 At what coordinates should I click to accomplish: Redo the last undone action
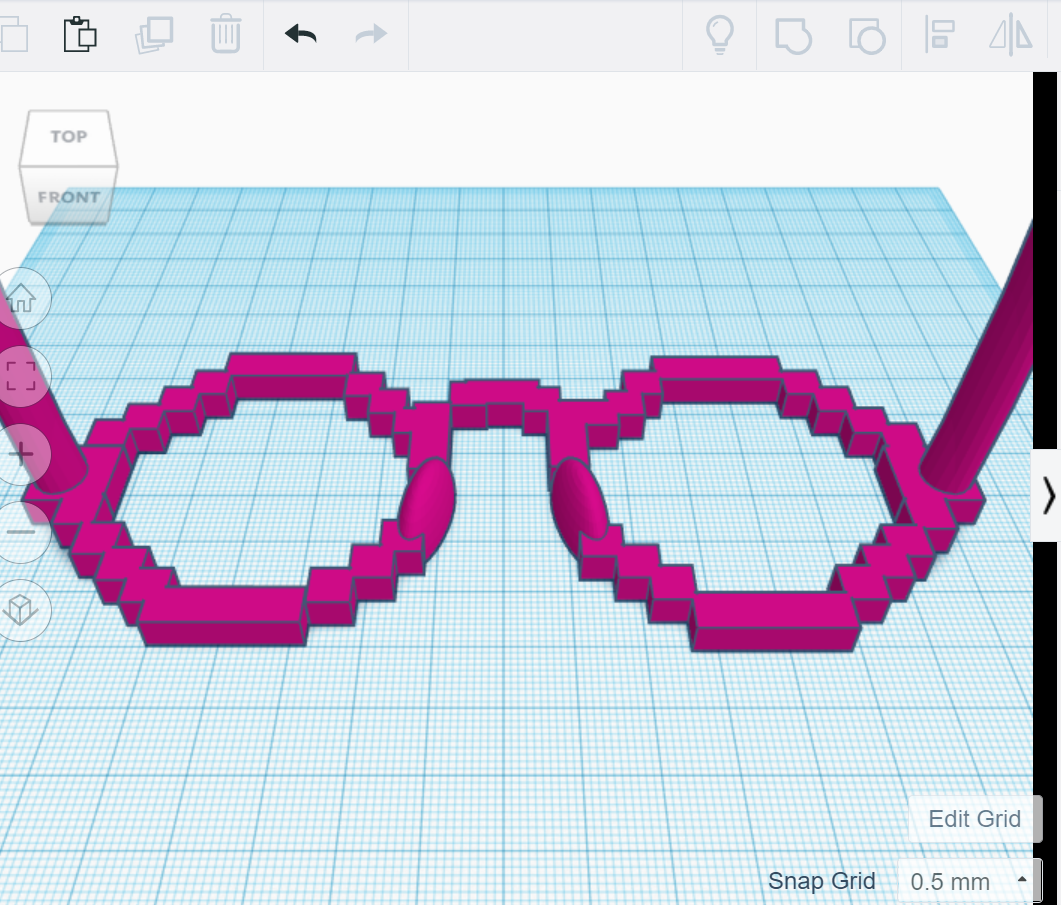pyautogui.click(x=371, y=34)
